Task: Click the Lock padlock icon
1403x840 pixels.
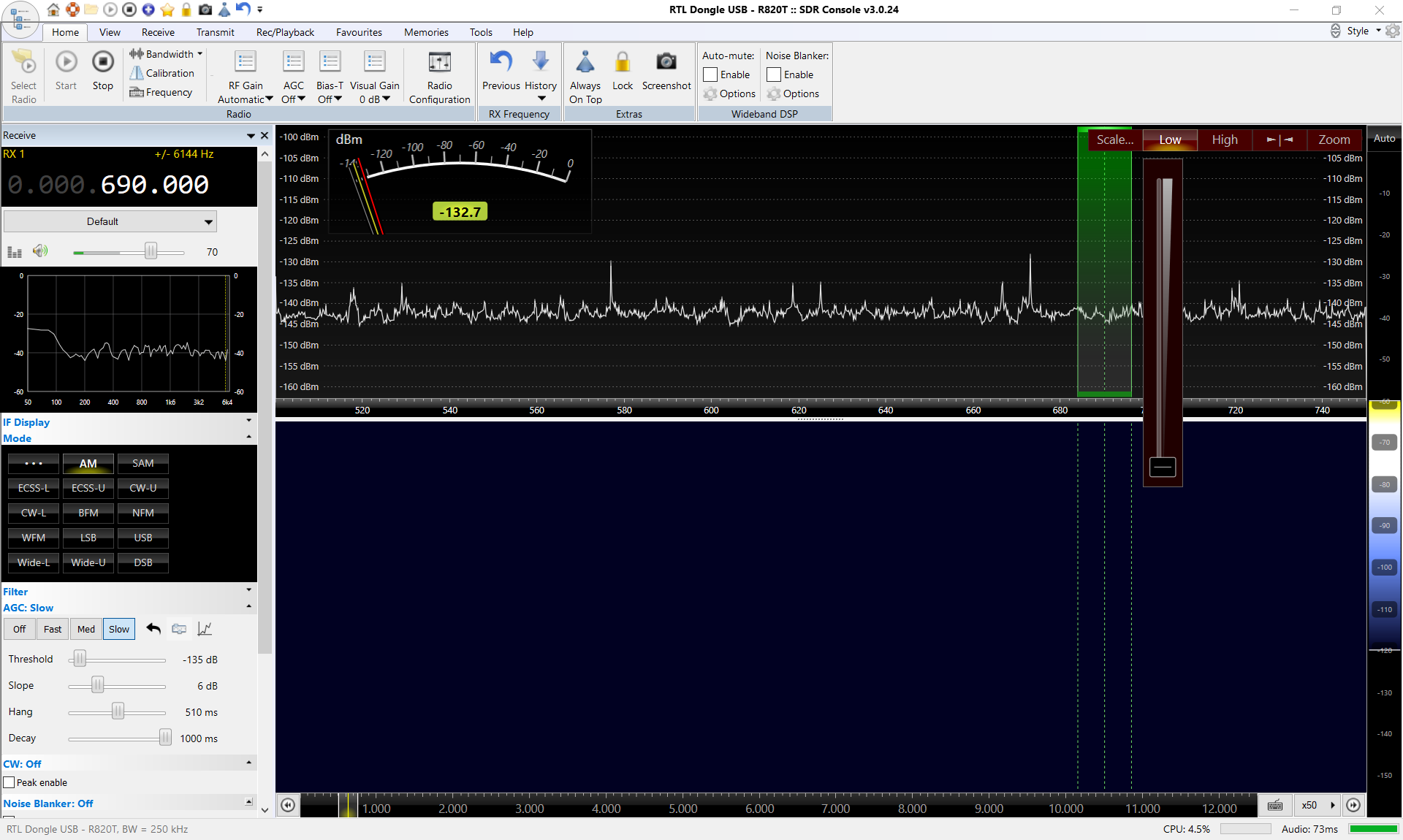Action: [x=623, y=63]
